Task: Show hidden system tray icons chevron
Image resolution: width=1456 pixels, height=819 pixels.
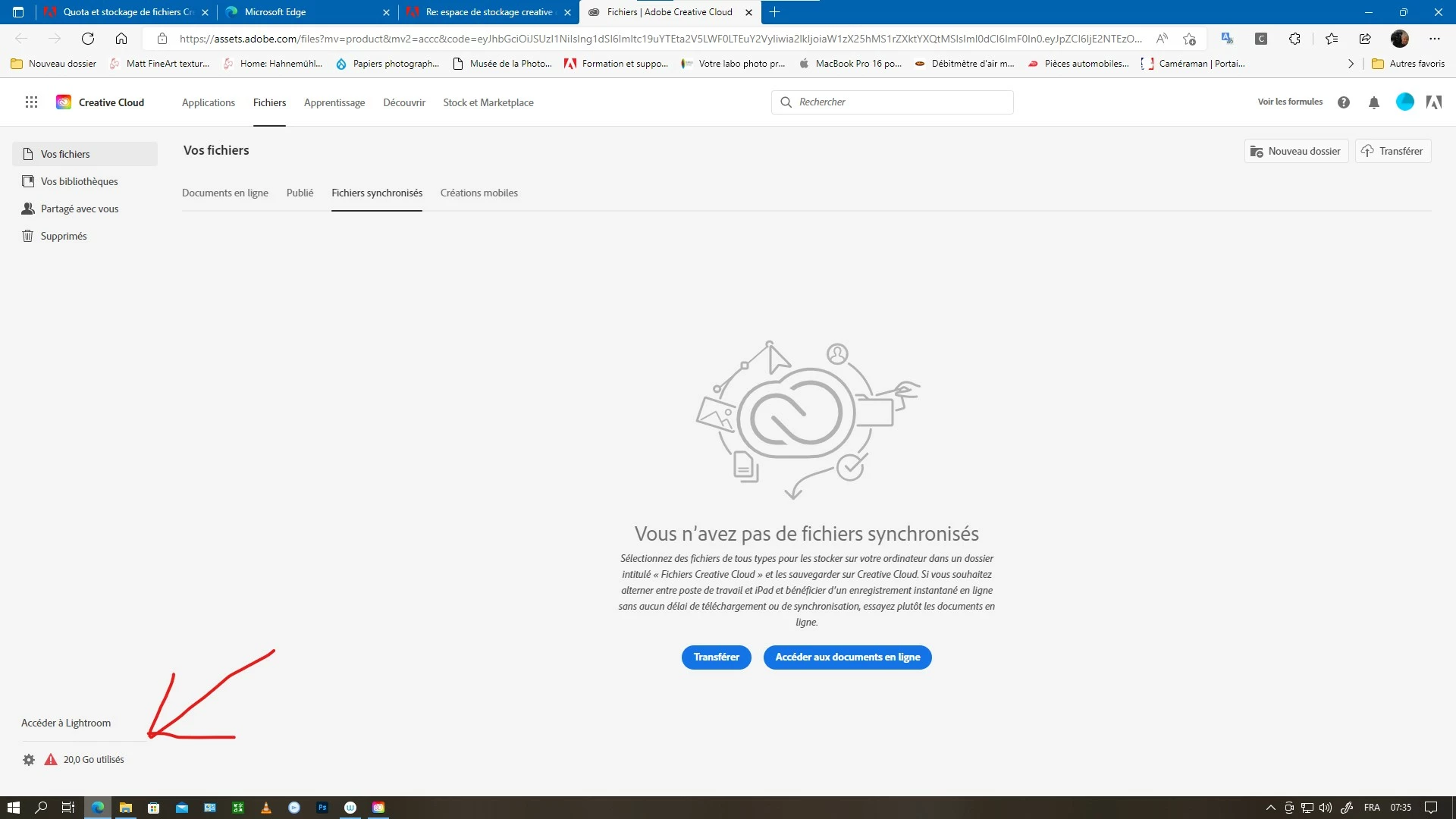Action: (1270, 808)
